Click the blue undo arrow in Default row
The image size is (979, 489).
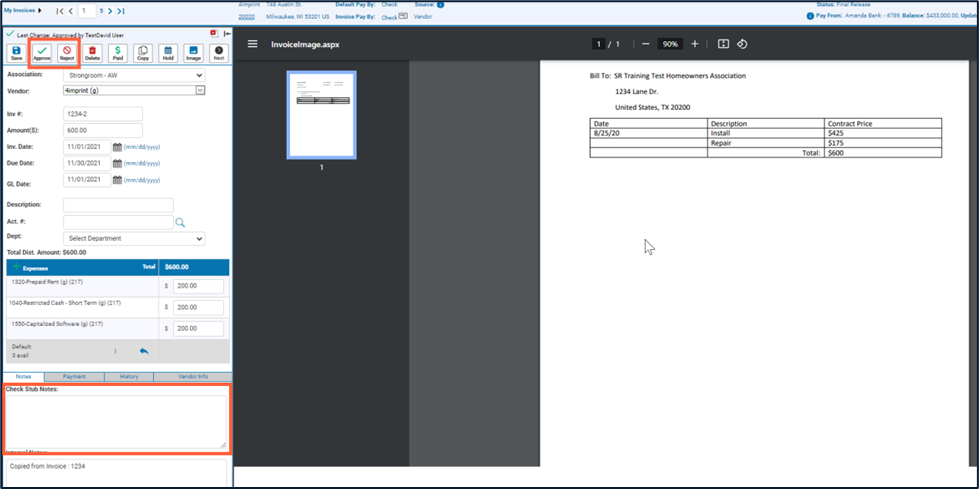(144, 351)
